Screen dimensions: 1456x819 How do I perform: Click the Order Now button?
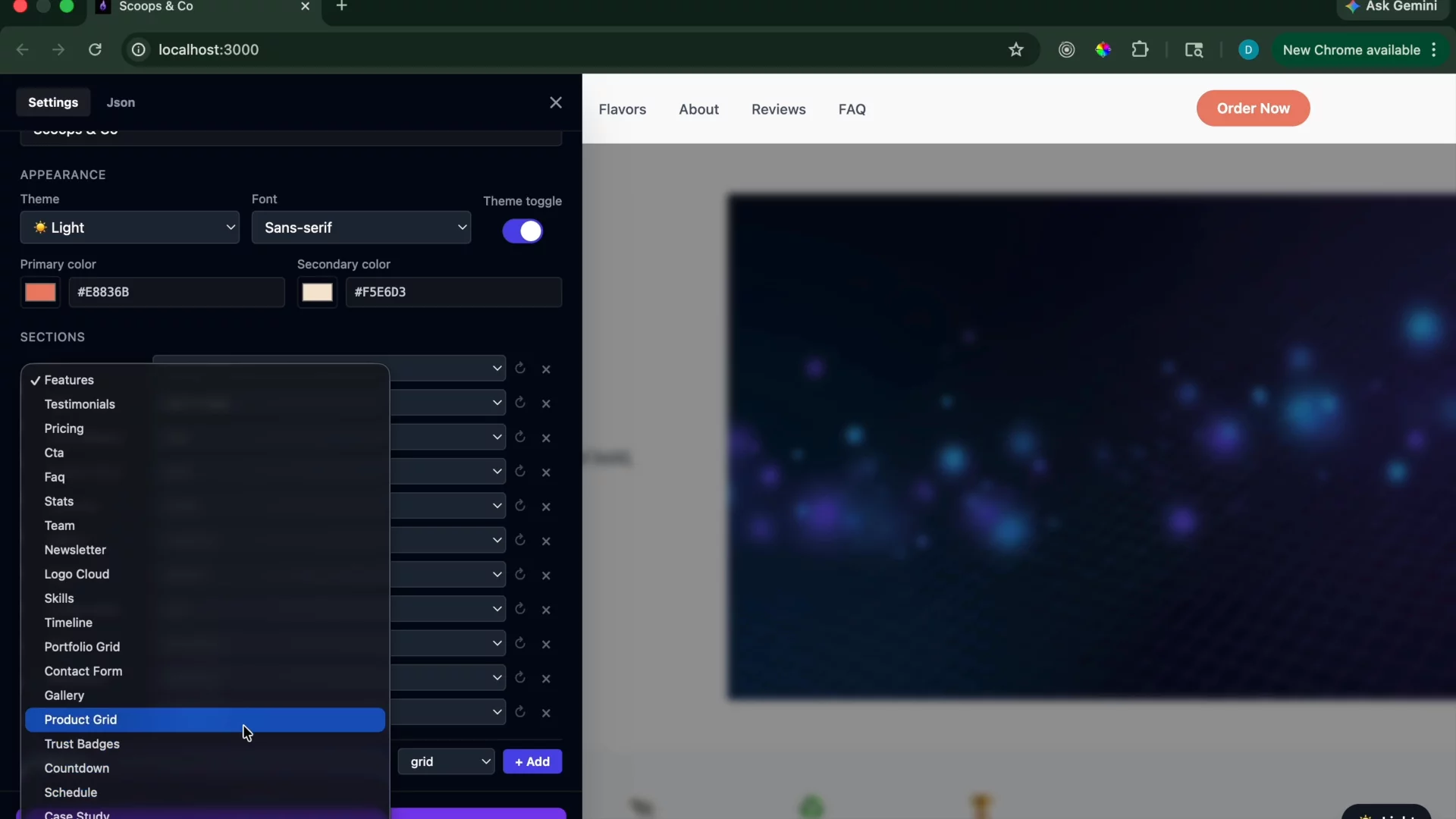click(1253, 108)
